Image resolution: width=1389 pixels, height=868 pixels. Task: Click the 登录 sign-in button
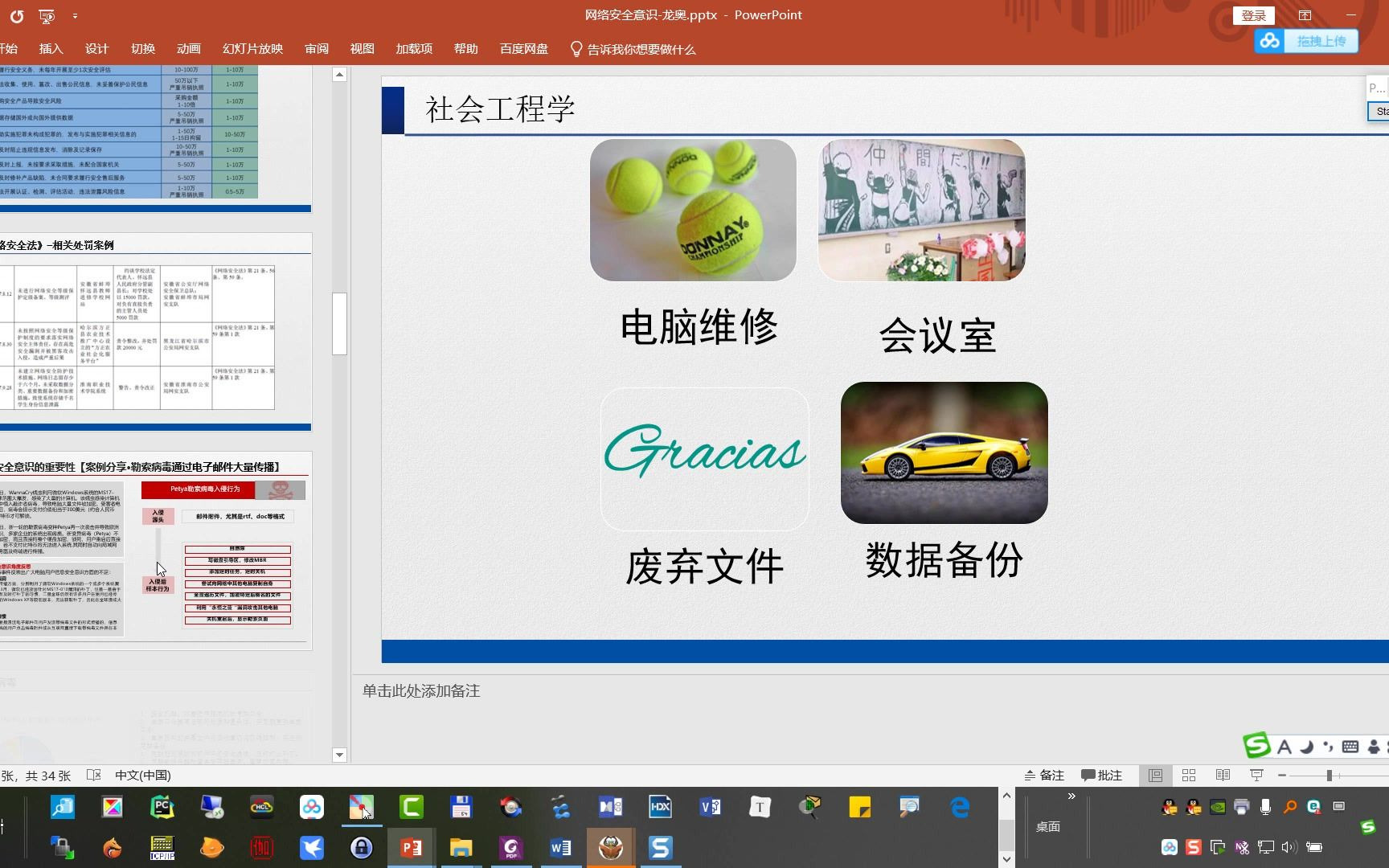click(x=1254, y=15)
